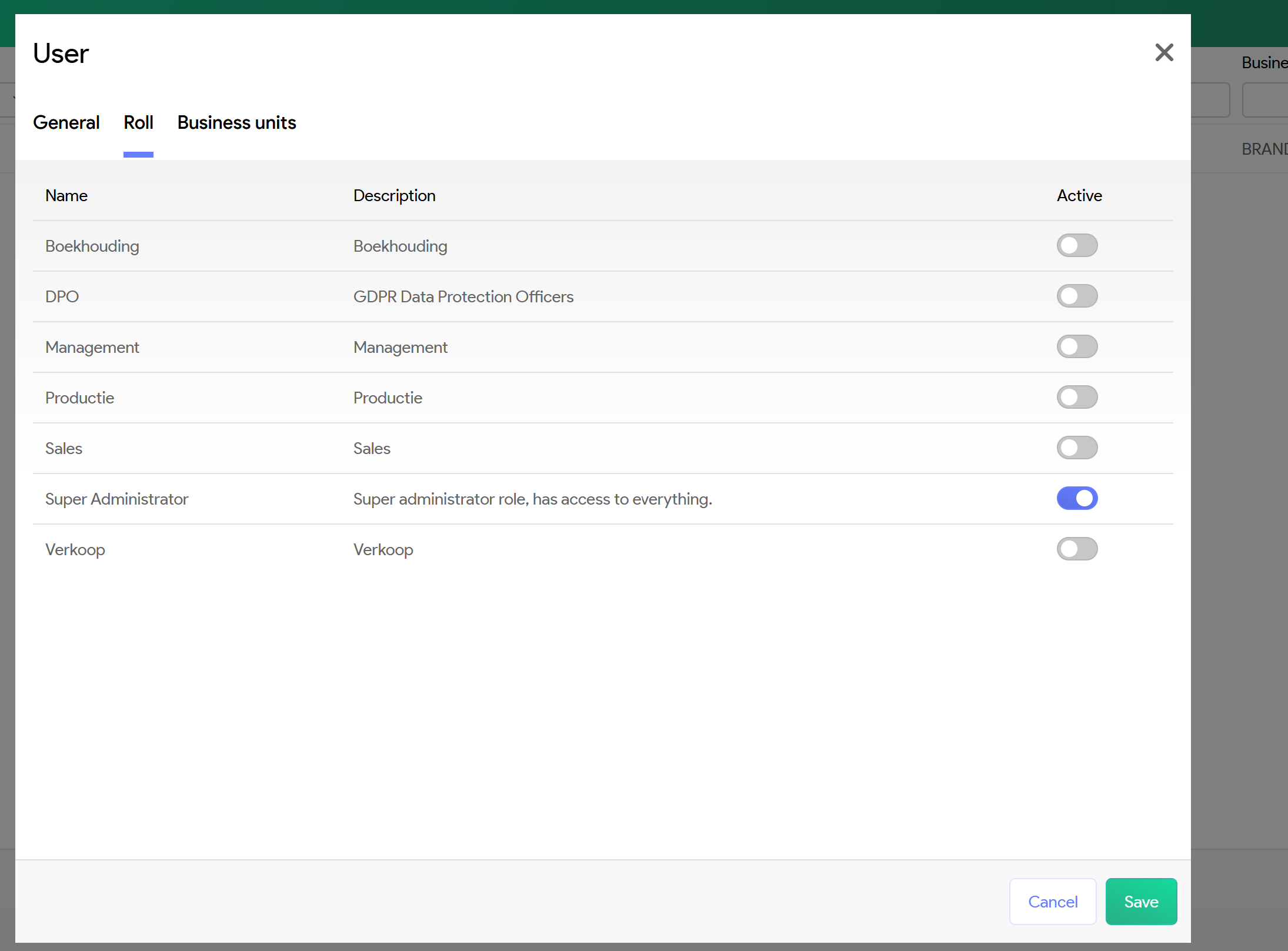1288x951 pixels.
Task: Click the GDPR Data Protection Officers description
Action: [x=463, y=297]
